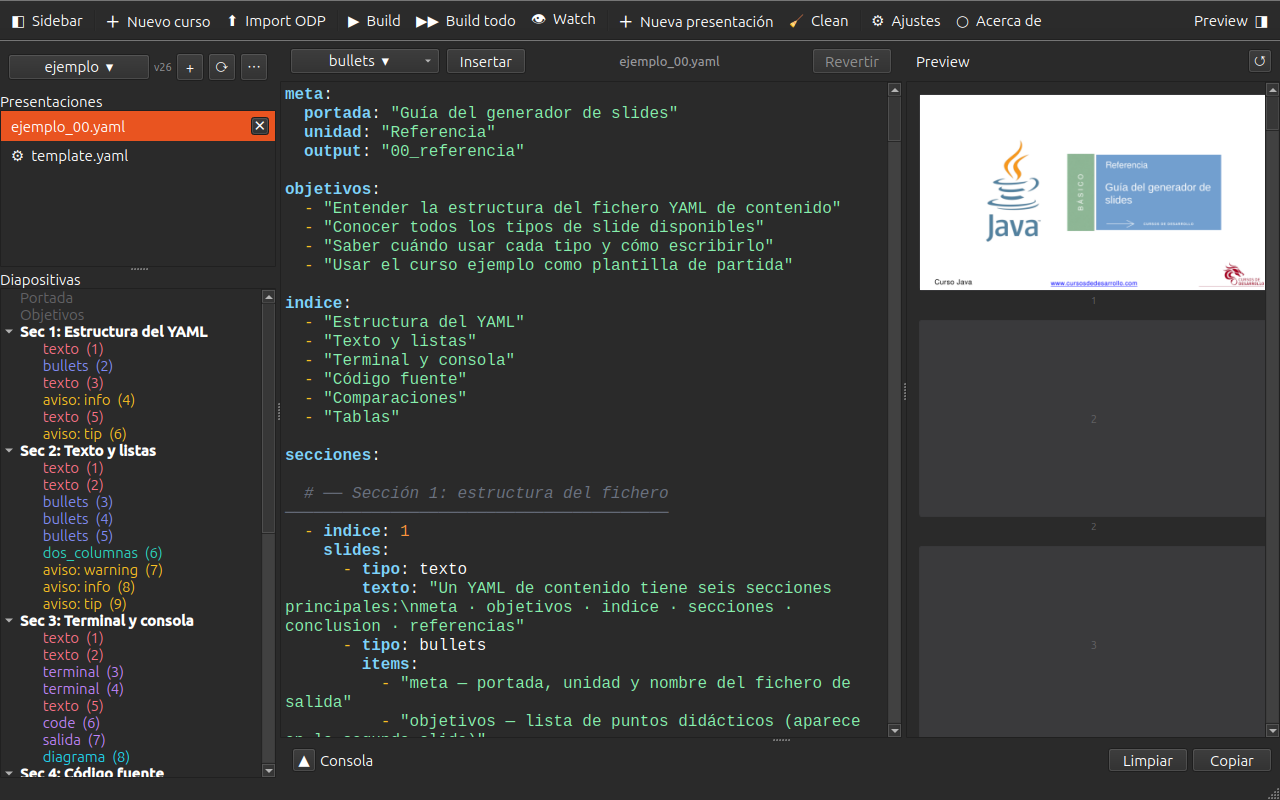Screen dimensions: 1280x800
Task: Select terminal (3) under Sec 3
Action: [x=83, y=672]
